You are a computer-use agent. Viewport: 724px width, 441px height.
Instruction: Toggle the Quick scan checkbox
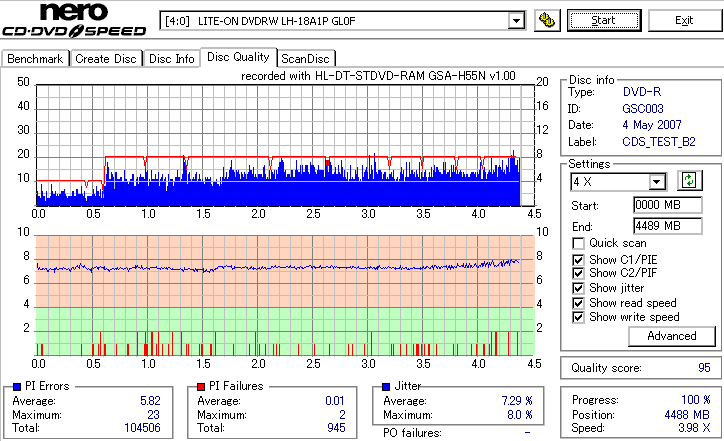tap(578, 243)
